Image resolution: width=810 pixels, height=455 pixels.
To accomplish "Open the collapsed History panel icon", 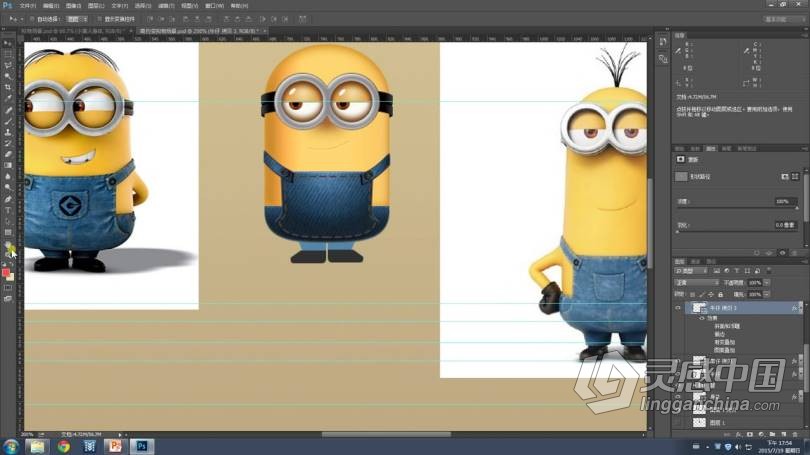I will tap(663, 43).
